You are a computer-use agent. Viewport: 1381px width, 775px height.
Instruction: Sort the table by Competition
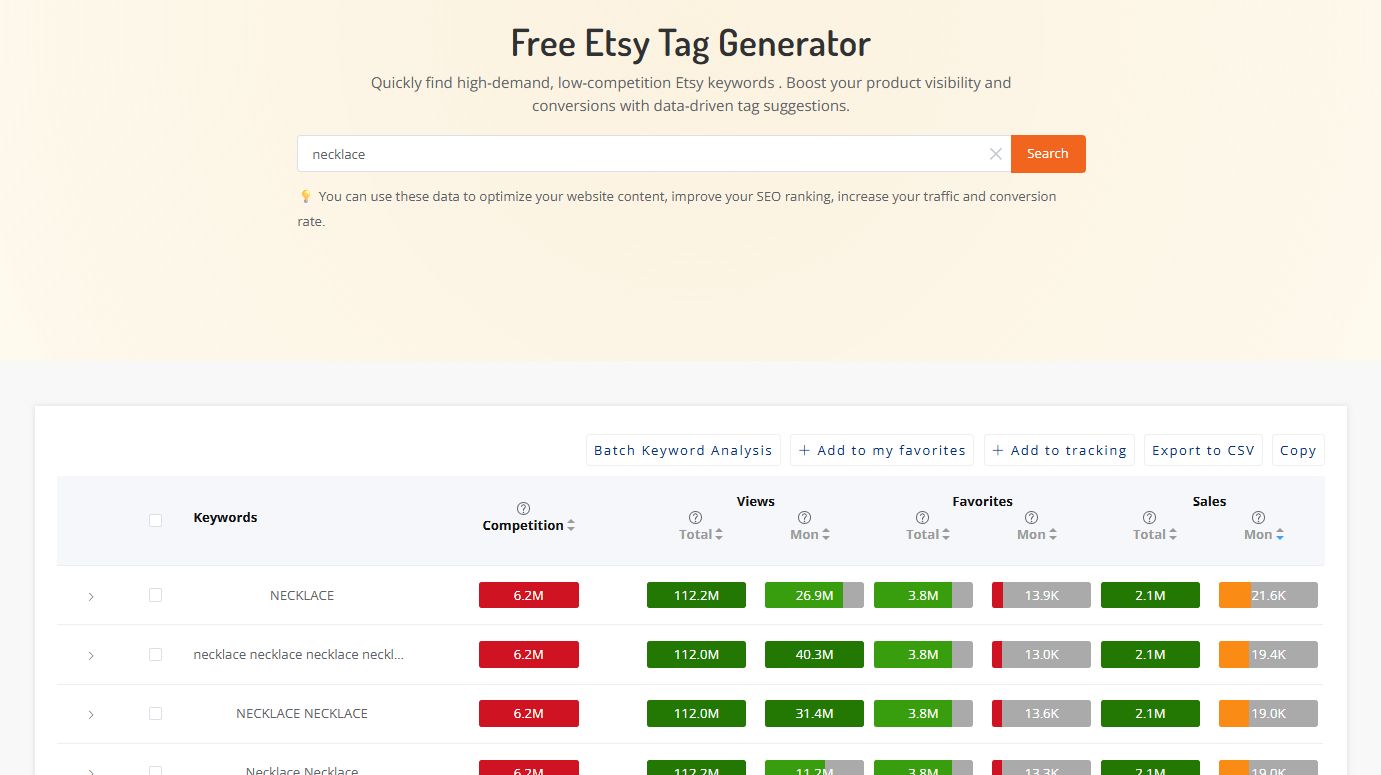click(571, 524)
